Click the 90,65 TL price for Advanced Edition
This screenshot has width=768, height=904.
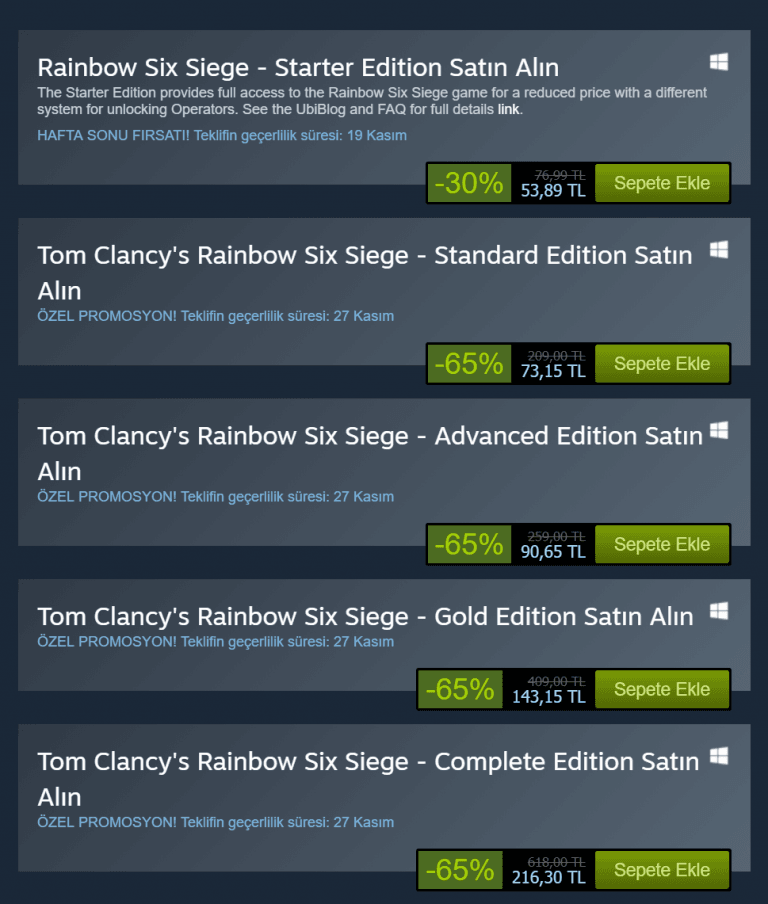click(553, 552)
